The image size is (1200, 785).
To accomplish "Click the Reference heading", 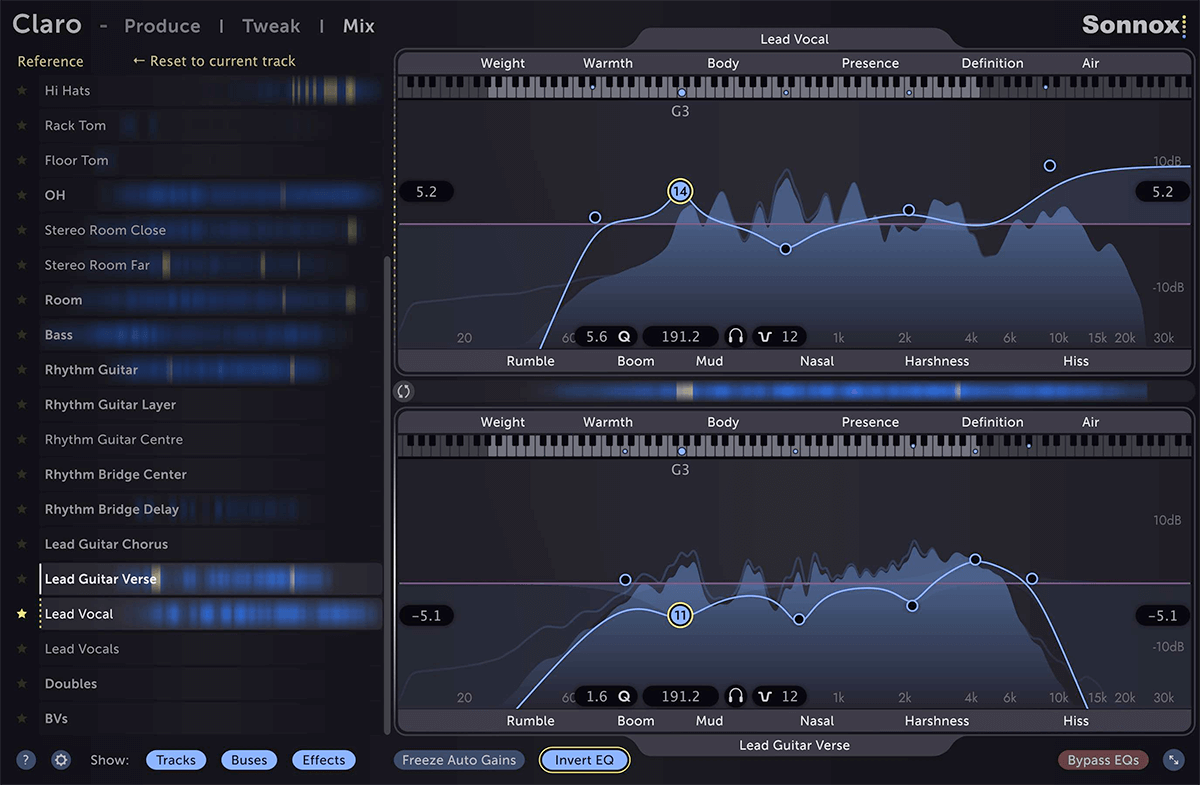I will (51, 61).
